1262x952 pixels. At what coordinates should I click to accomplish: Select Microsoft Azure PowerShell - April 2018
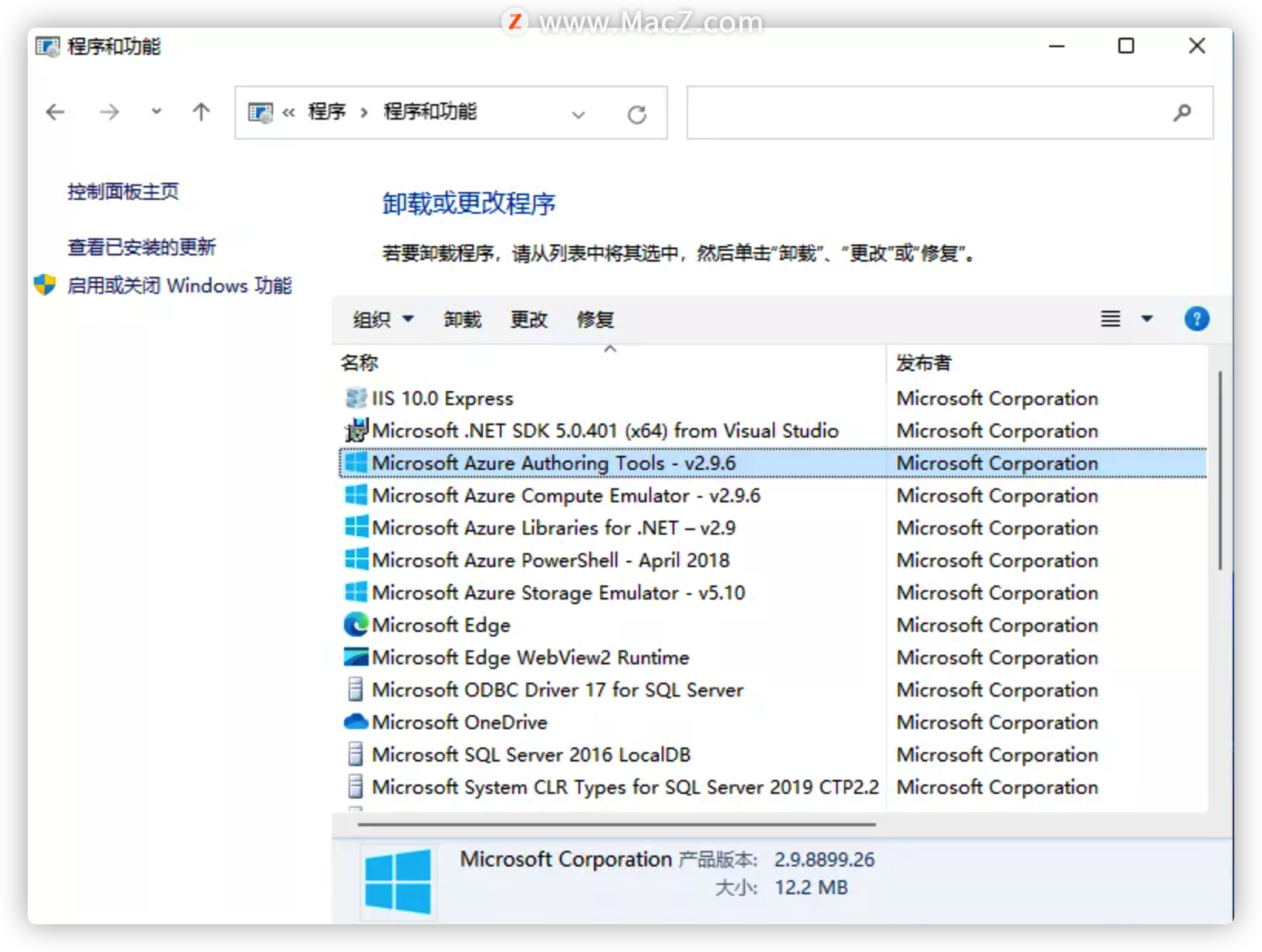(551, 560)
